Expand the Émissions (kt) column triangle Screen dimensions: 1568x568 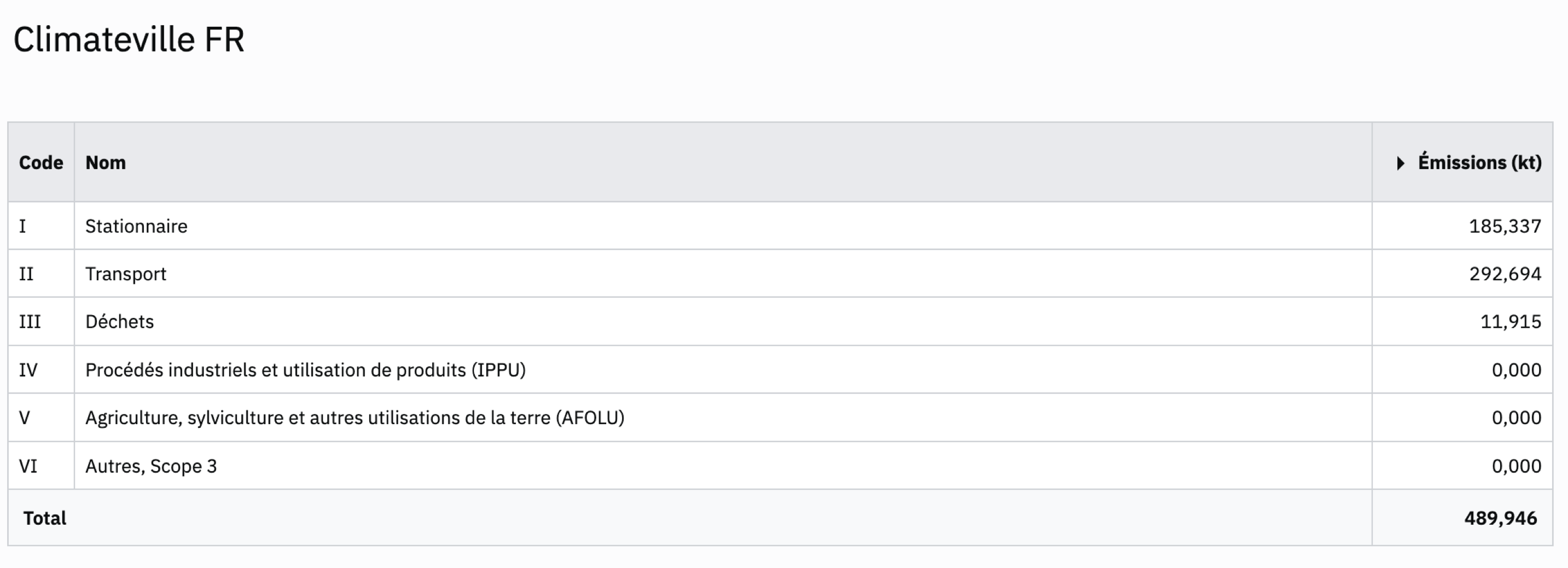point(1400,163)
